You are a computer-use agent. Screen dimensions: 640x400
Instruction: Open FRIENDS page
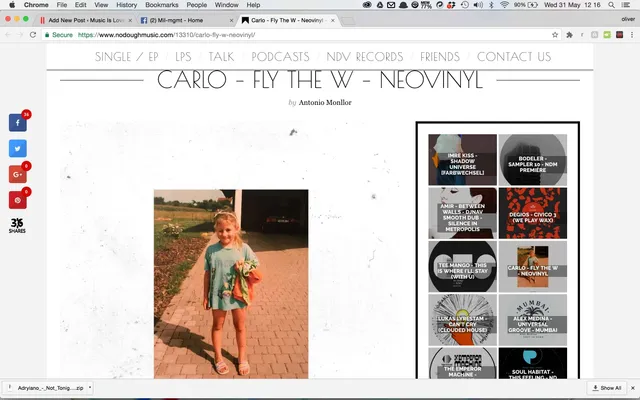tap(440, 57)
